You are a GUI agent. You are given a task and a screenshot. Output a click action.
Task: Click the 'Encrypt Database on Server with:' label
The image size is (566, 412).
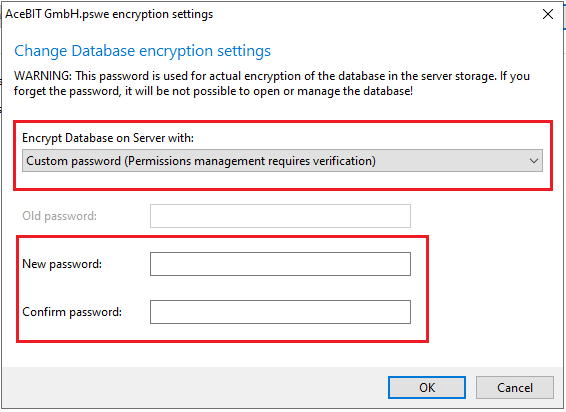coord(108,138)
